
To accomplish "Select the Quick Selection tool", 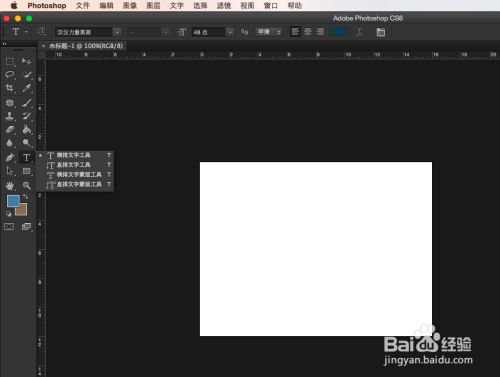I will pyautogui.click(x=27, y=75).
